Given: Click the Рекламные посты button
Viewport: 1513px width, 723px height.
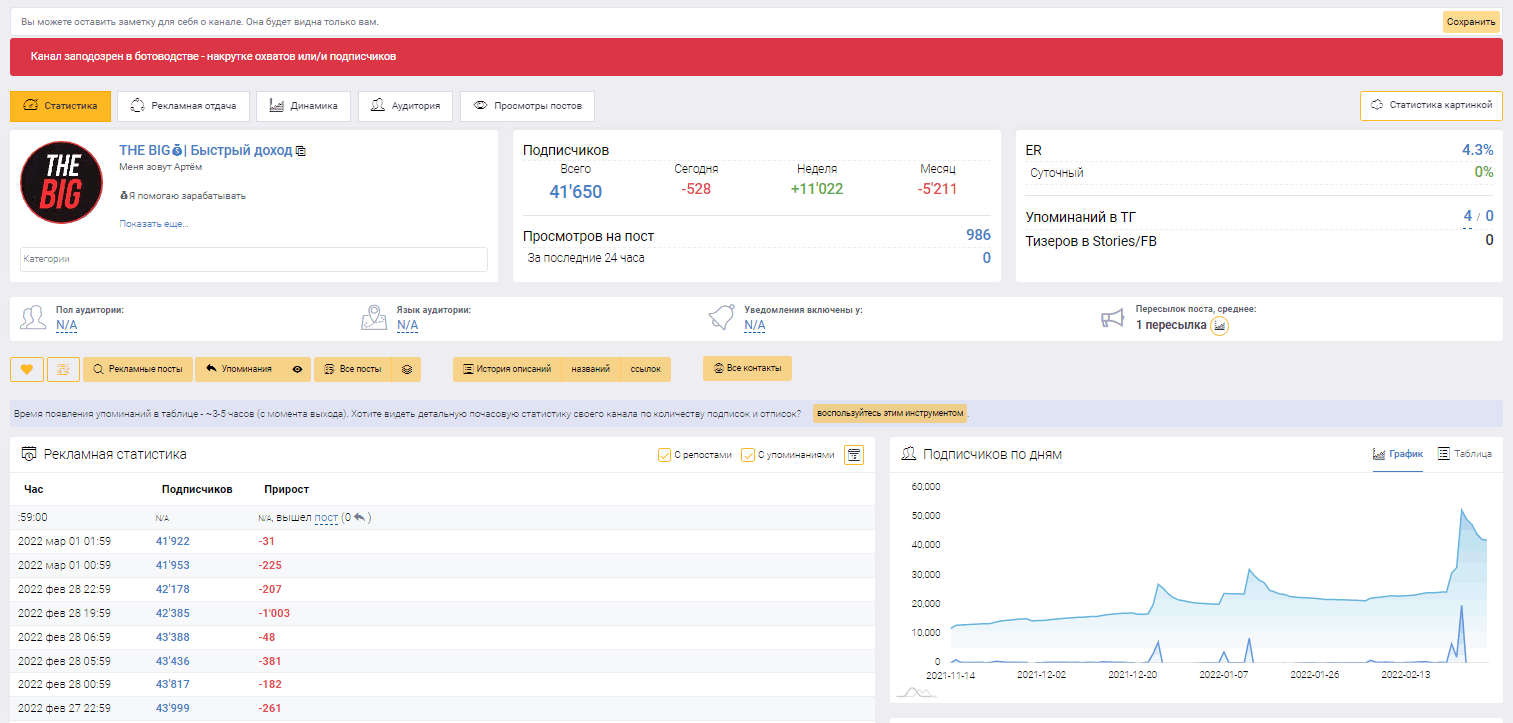Looking at the screenshot, I should [x=138, y=369].
